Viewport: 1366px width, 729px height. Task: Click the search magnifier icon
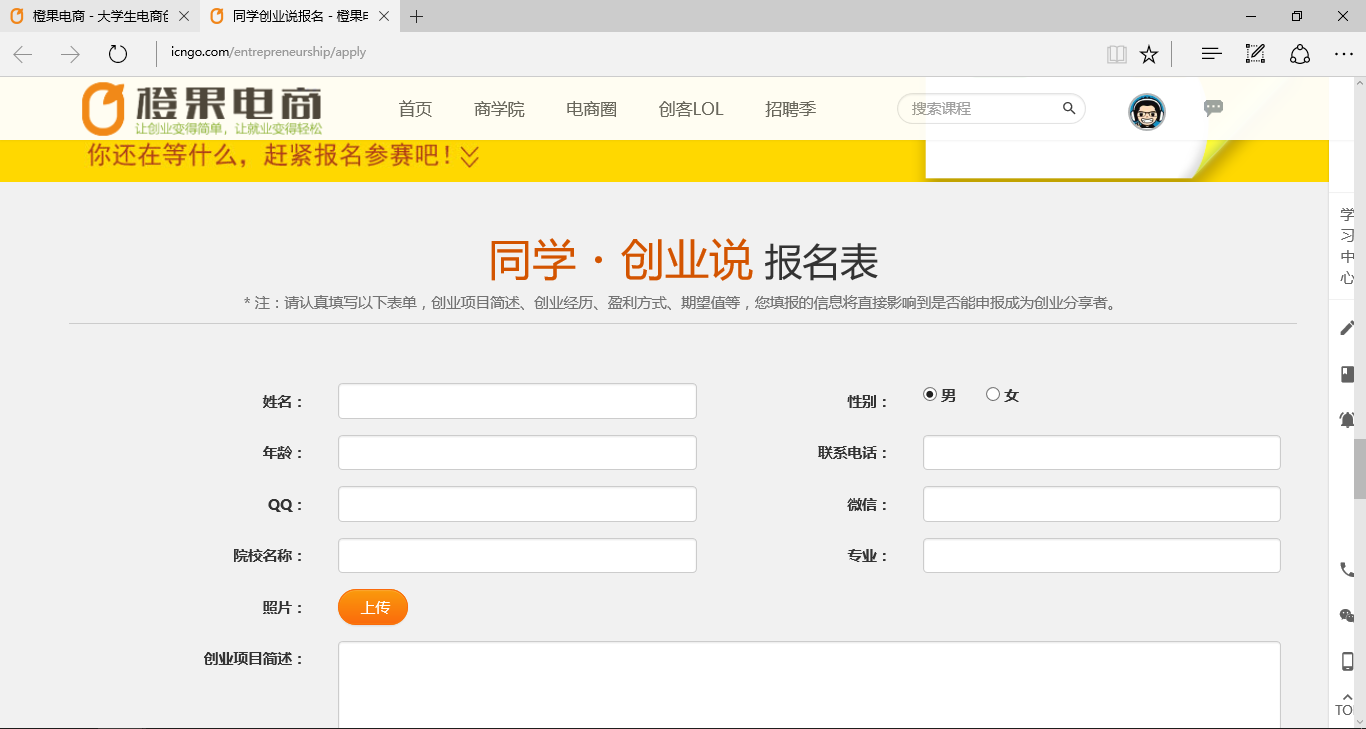(1069, 109)
